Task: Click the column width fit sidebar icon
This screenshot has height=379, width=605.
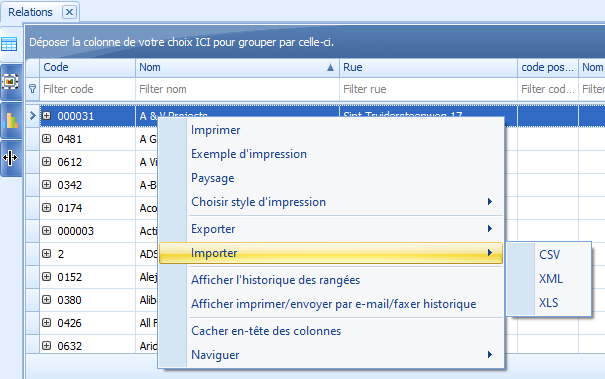Action: coord(10,157)
